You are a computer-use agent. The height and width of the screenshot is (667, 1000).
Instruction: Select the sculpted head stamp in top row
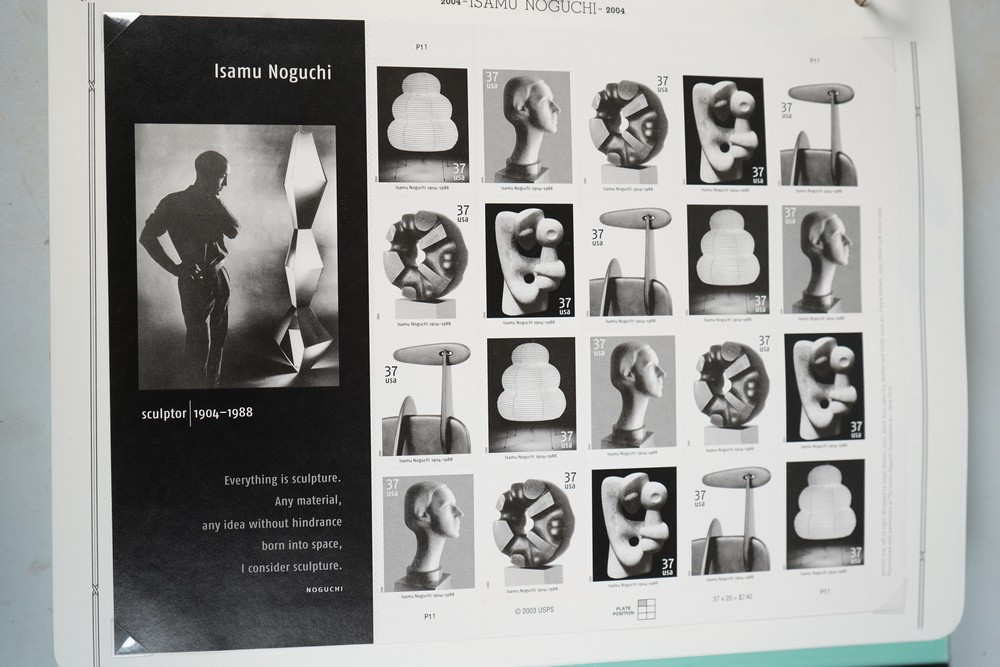point(527,126)
